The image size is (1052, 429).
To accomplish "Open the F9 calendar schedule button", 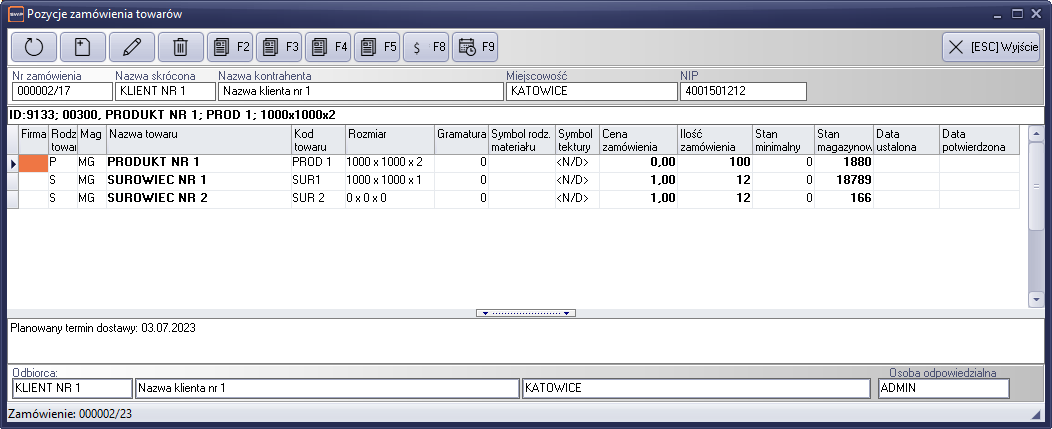I will pos(475,46).
